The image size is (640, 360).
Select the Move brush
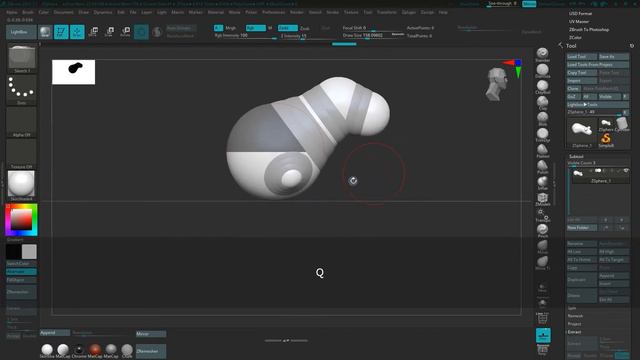coord(542,246)
